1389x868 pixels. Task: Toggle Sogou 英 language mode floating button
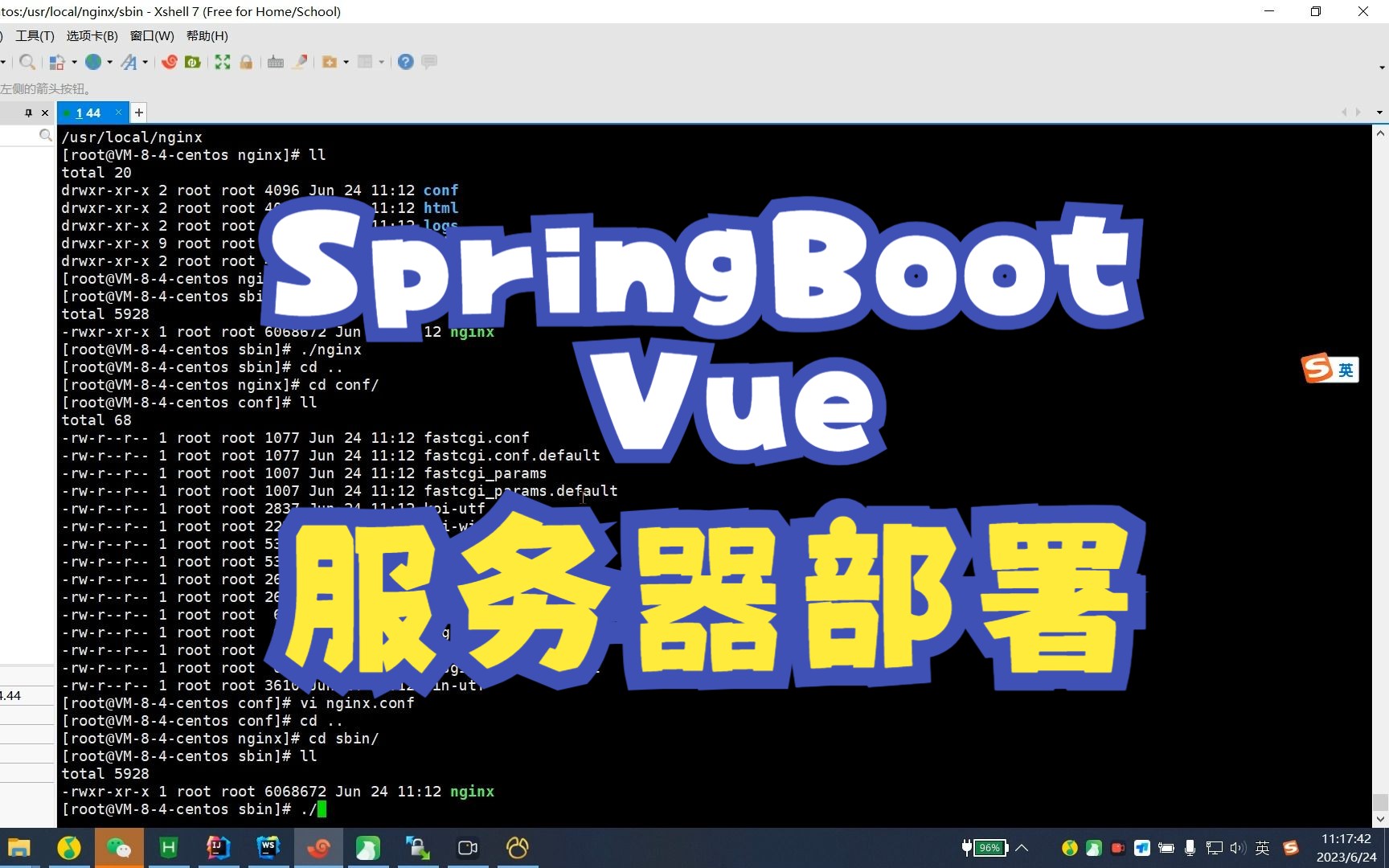click(1346, 370)
